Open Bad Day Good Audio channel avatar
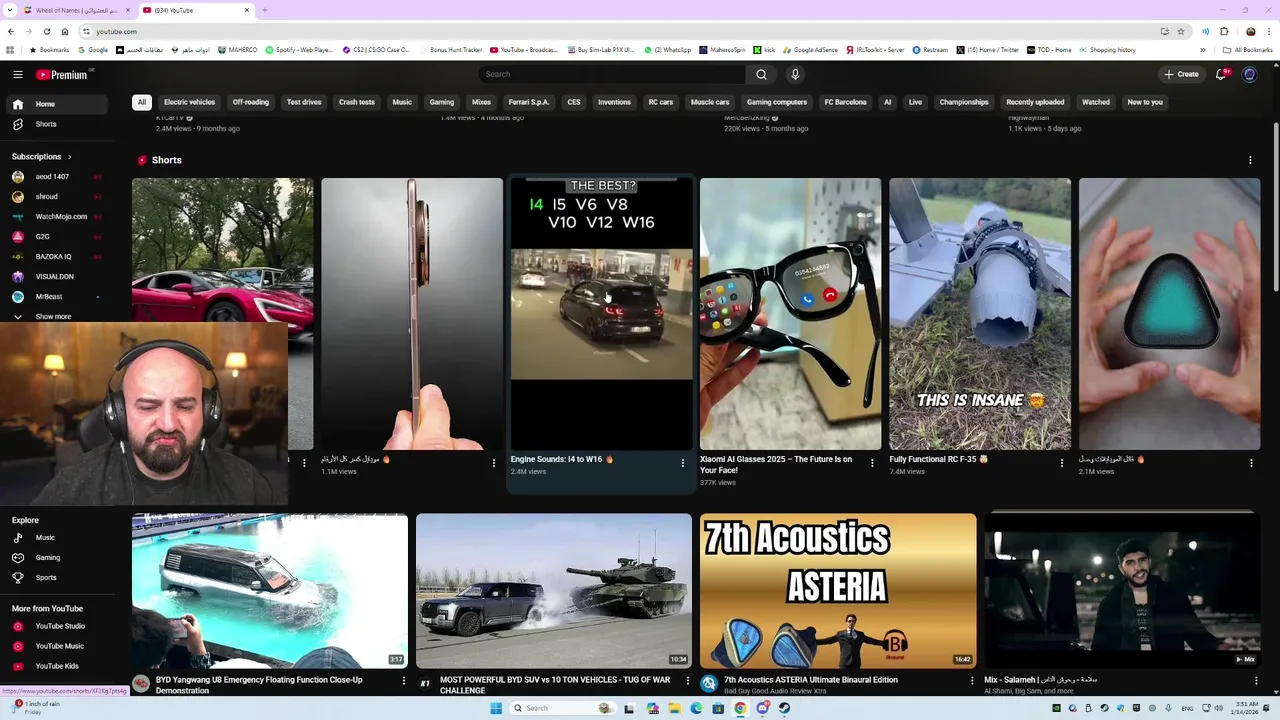1280x720 pixels. [x=709, y=683]
